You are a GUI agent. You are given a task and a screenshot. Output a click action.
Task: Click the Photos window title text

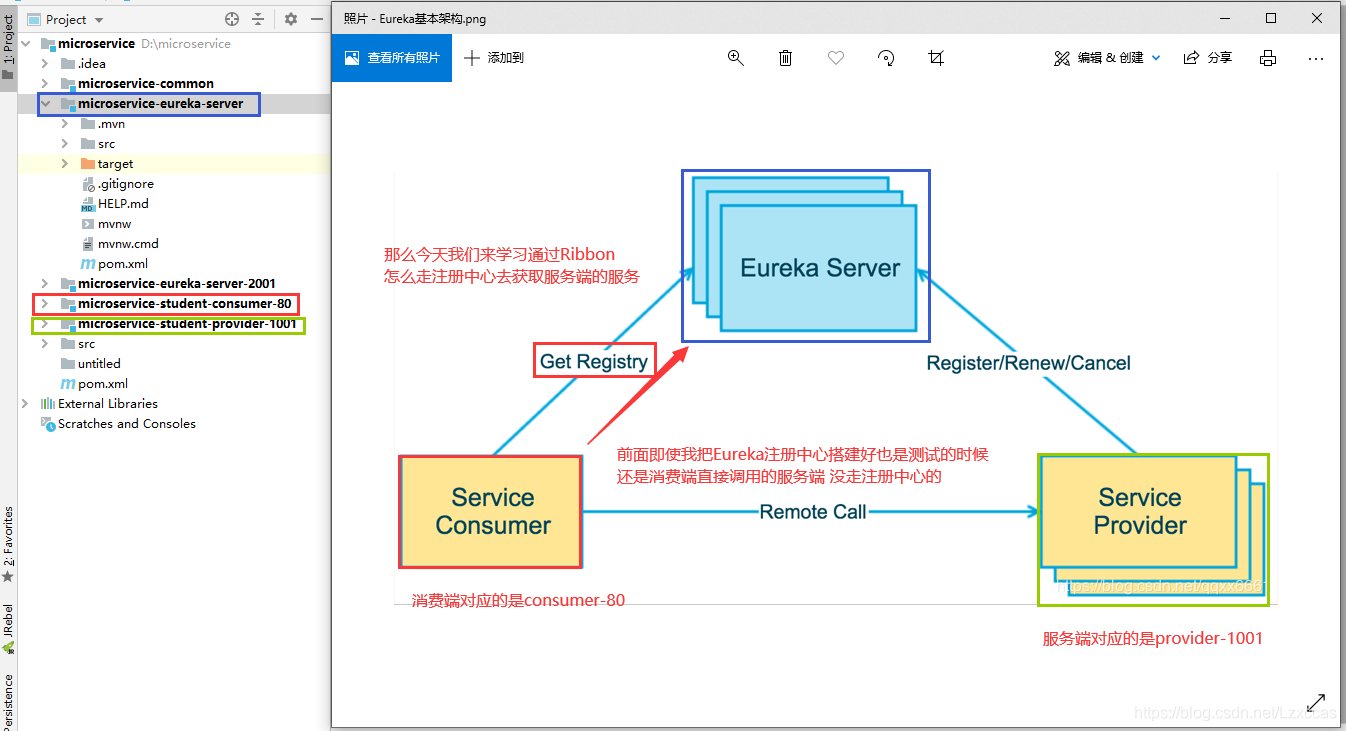(415, 18)
